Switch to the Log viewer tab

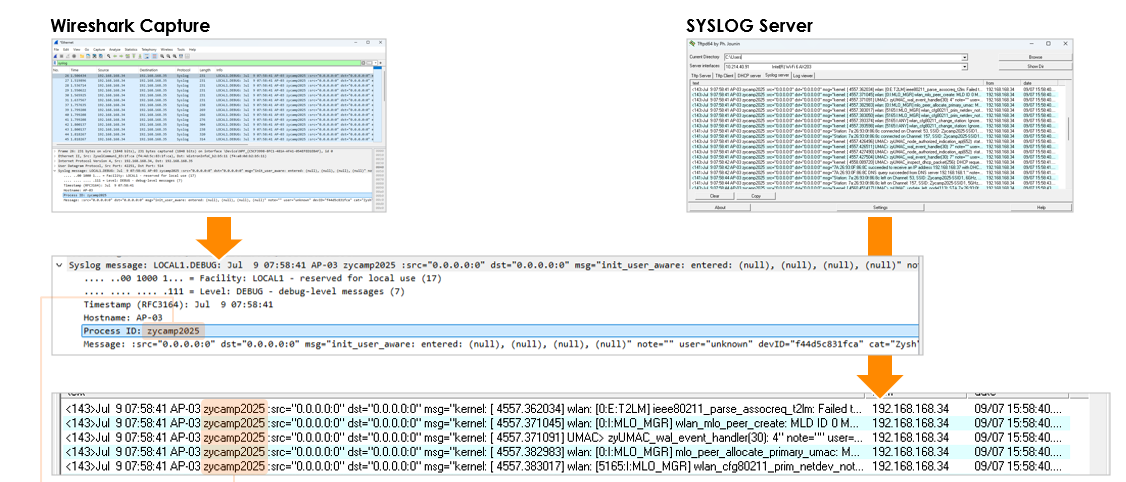tap(803, 75)
